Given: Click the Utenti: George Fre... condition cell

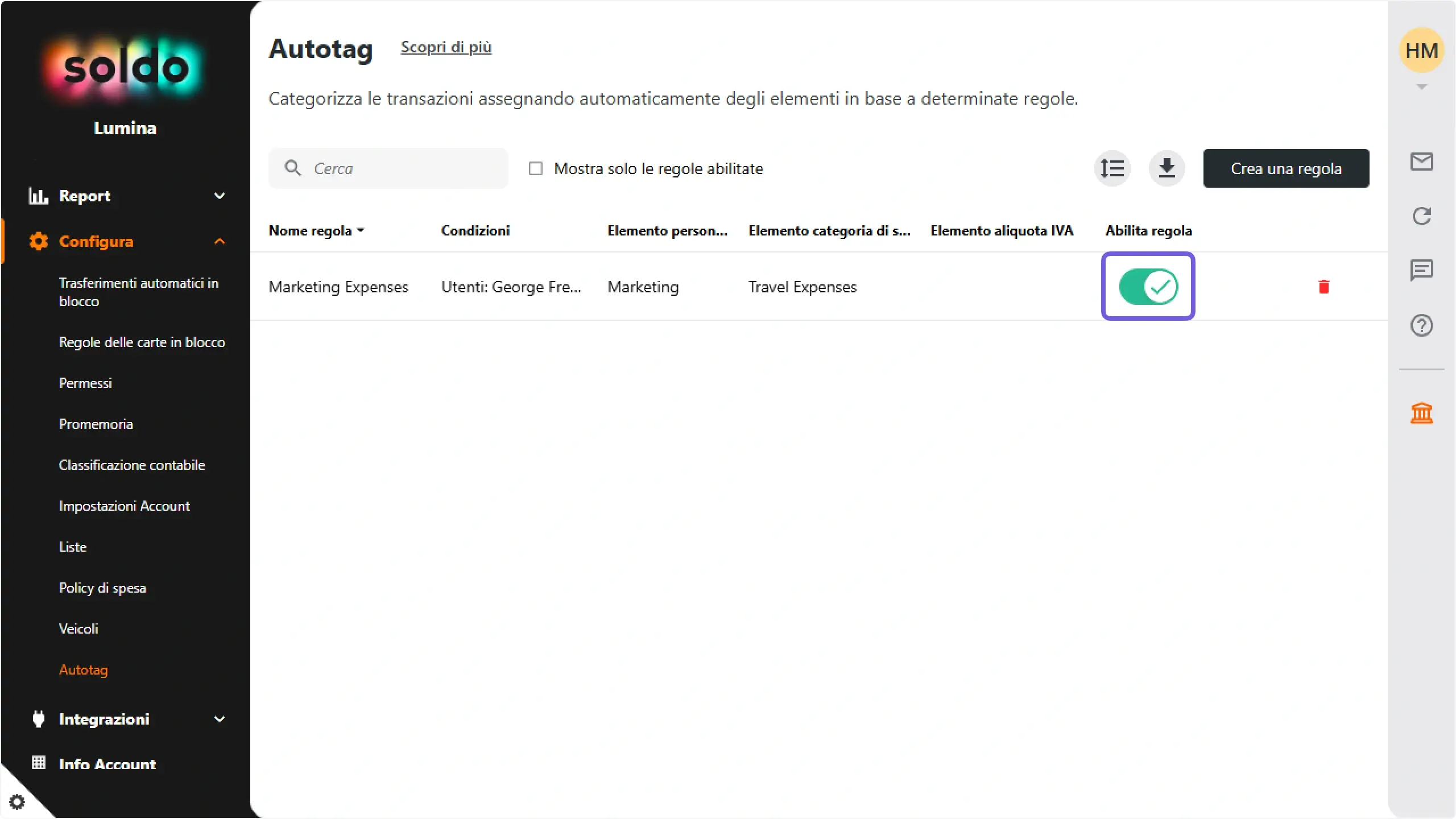Looking at the screenshot, I should coord(511,287).
